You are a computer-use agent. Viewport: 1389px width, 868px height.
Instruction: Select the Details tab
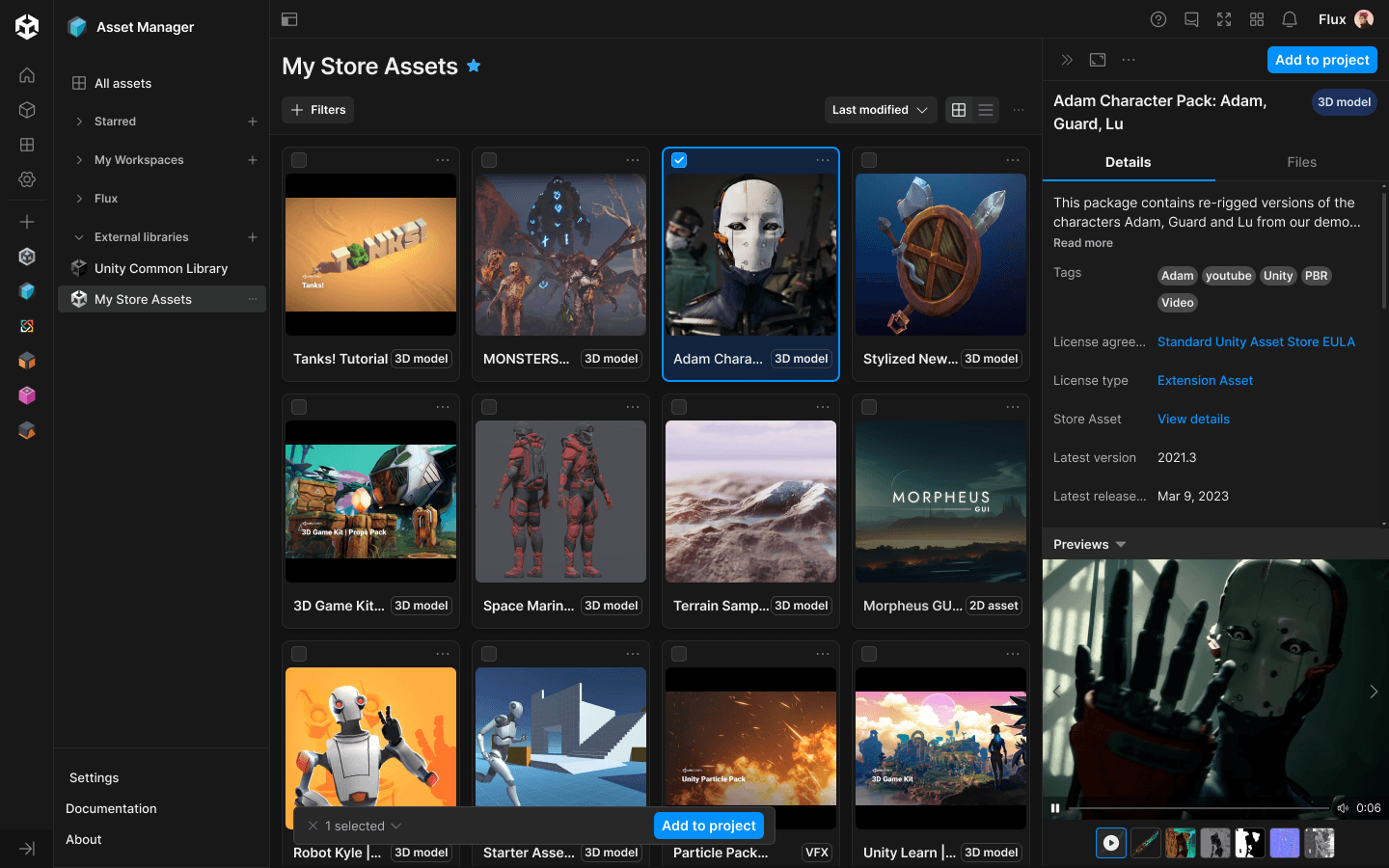point(1129,162)
